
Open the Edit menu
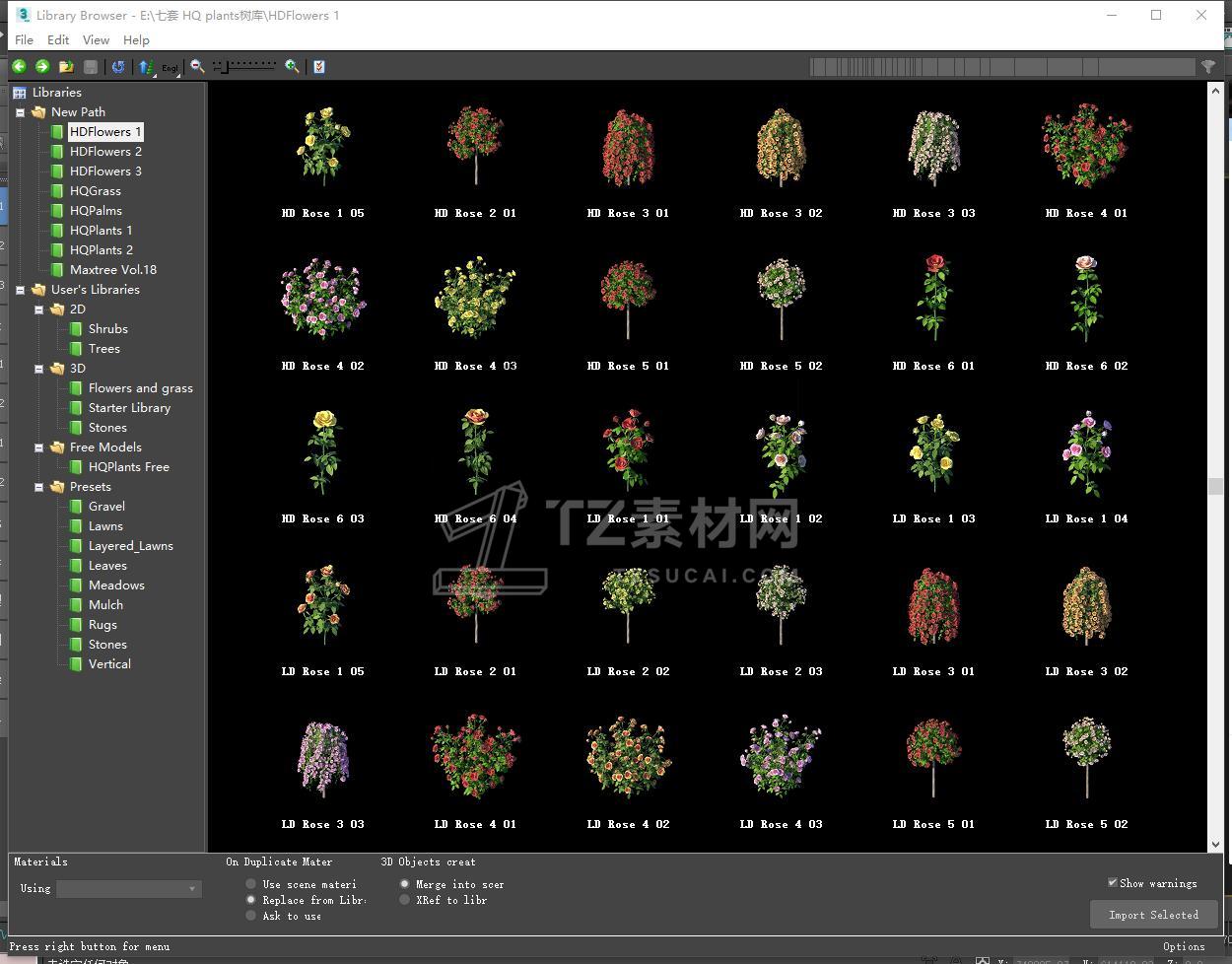click(x=58, y=39)
